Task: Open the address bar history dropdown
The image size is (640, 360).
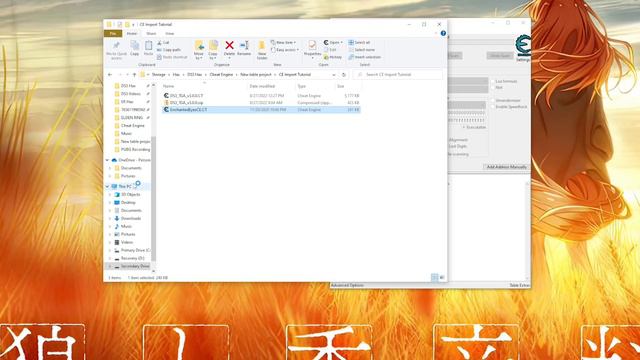Action: pos(334,75)
